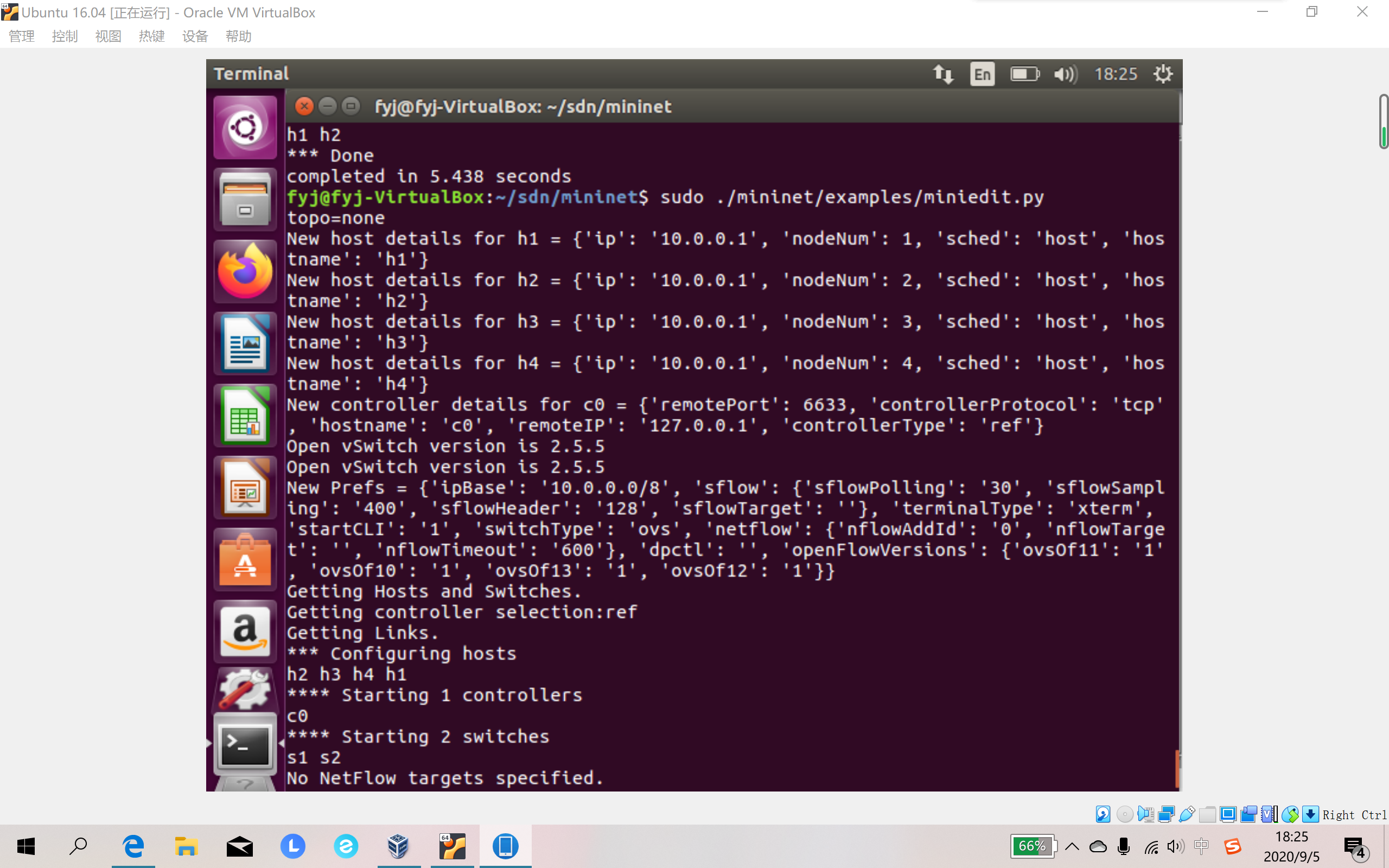Open Ubuntu session gear menu
Image resolution: width=1389 pixels, height=868 pixels.
coord(1163,74)
